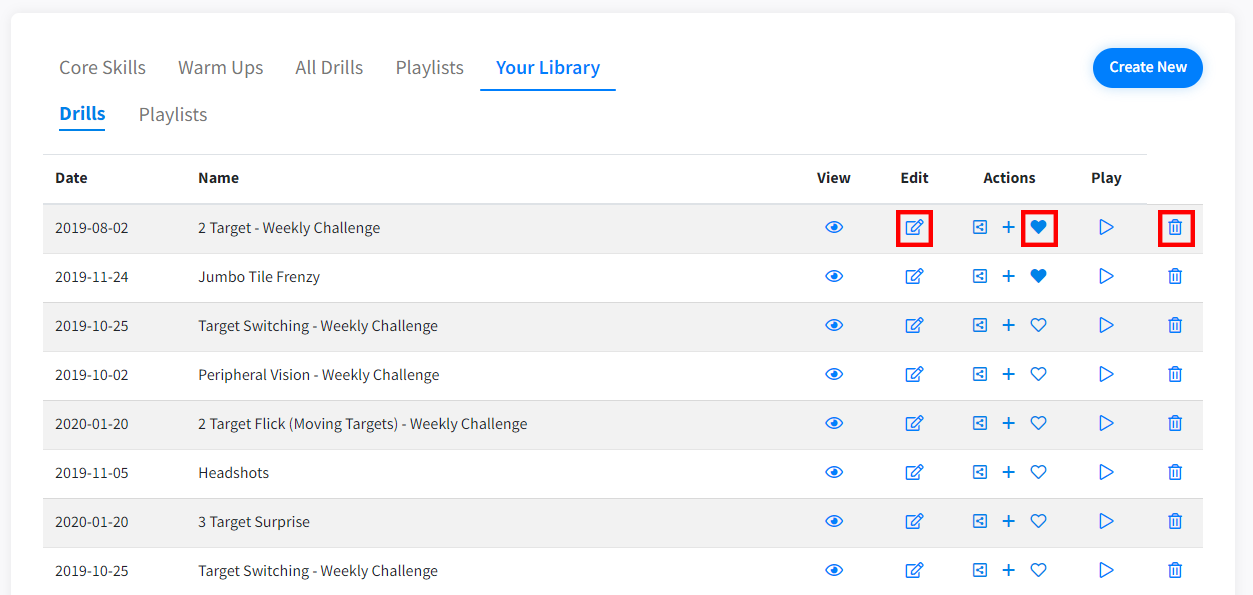This screenshot has width=1253, height=595.
Task: Switch to the Core Skills tab
Action: tap(102, 68)
